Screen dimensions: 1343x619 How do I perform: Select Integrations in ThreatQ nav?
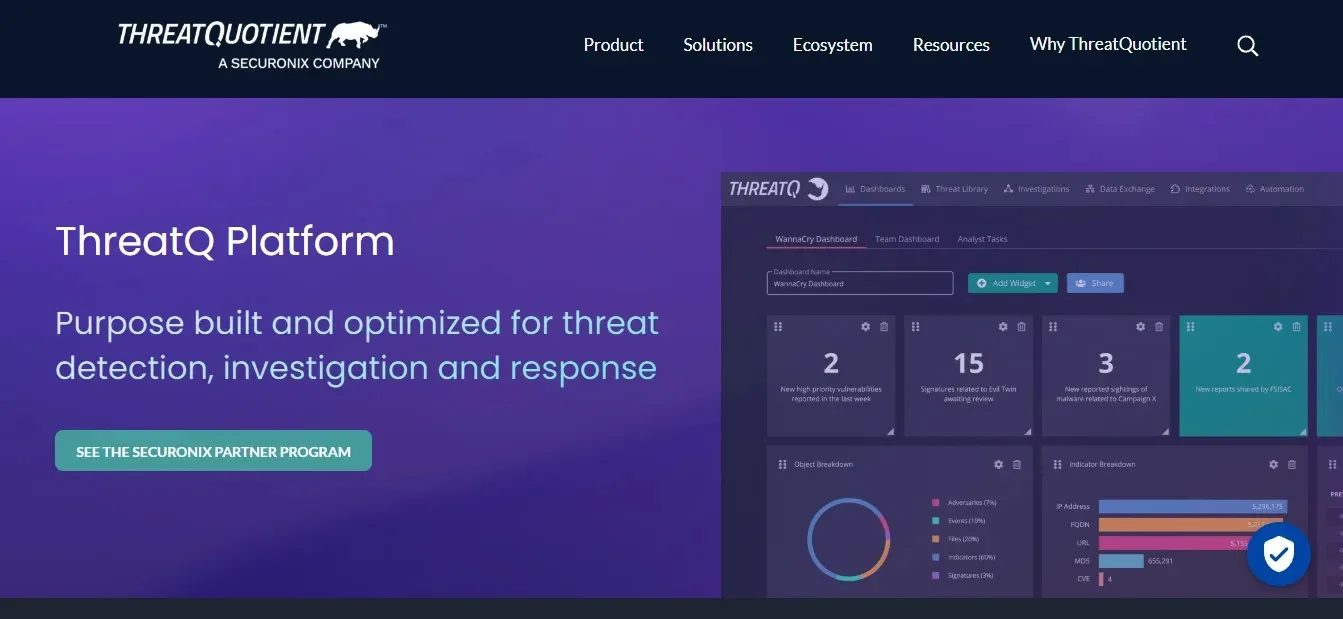click(x=1200, y=189)
